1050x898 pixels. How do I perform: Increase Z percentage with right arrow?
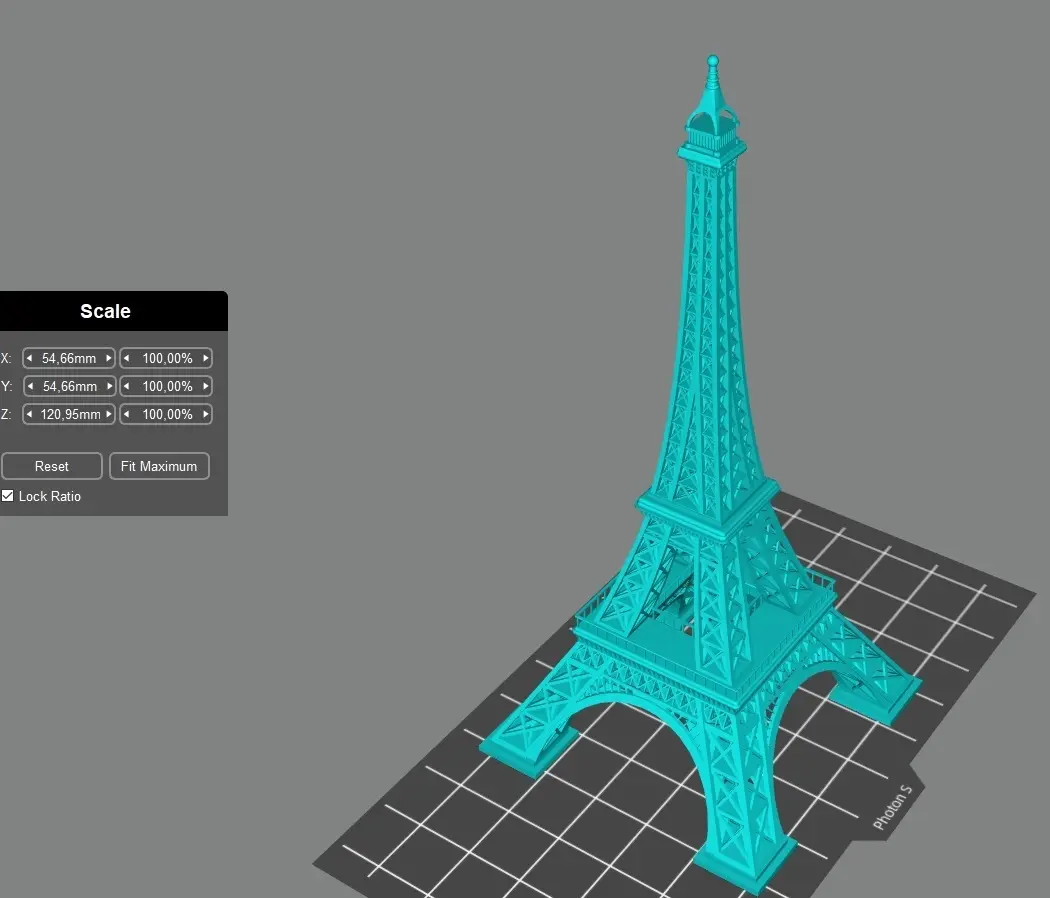coord(206,415)
